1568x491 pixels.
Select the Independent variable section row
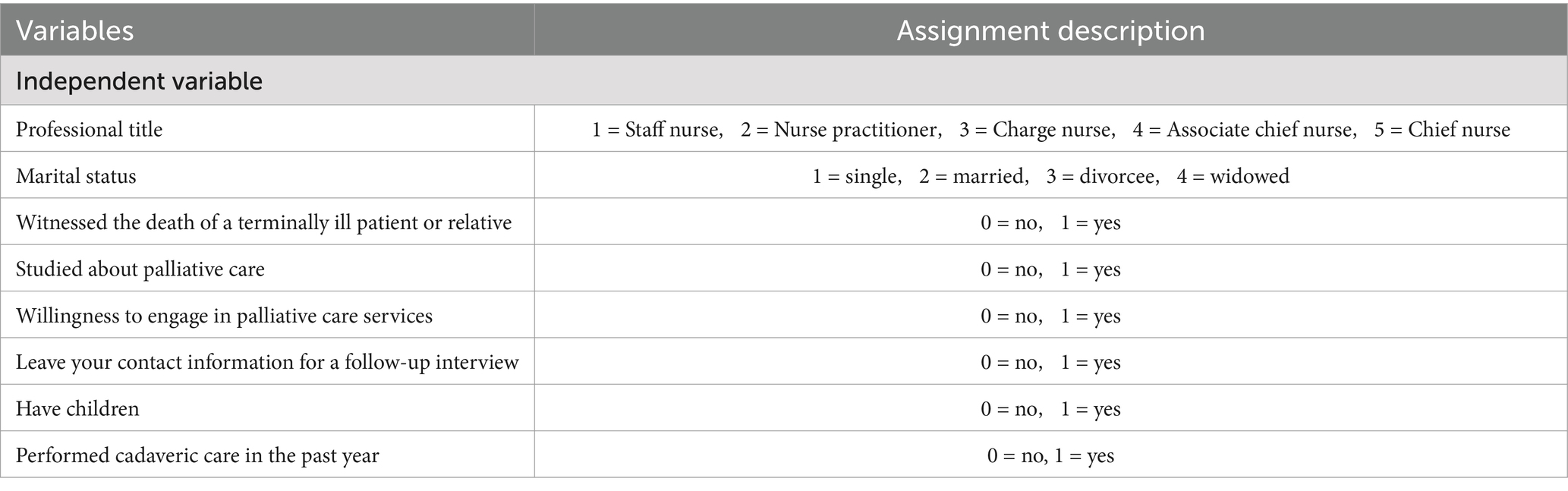pyautogui.click(x=784, y=80)
